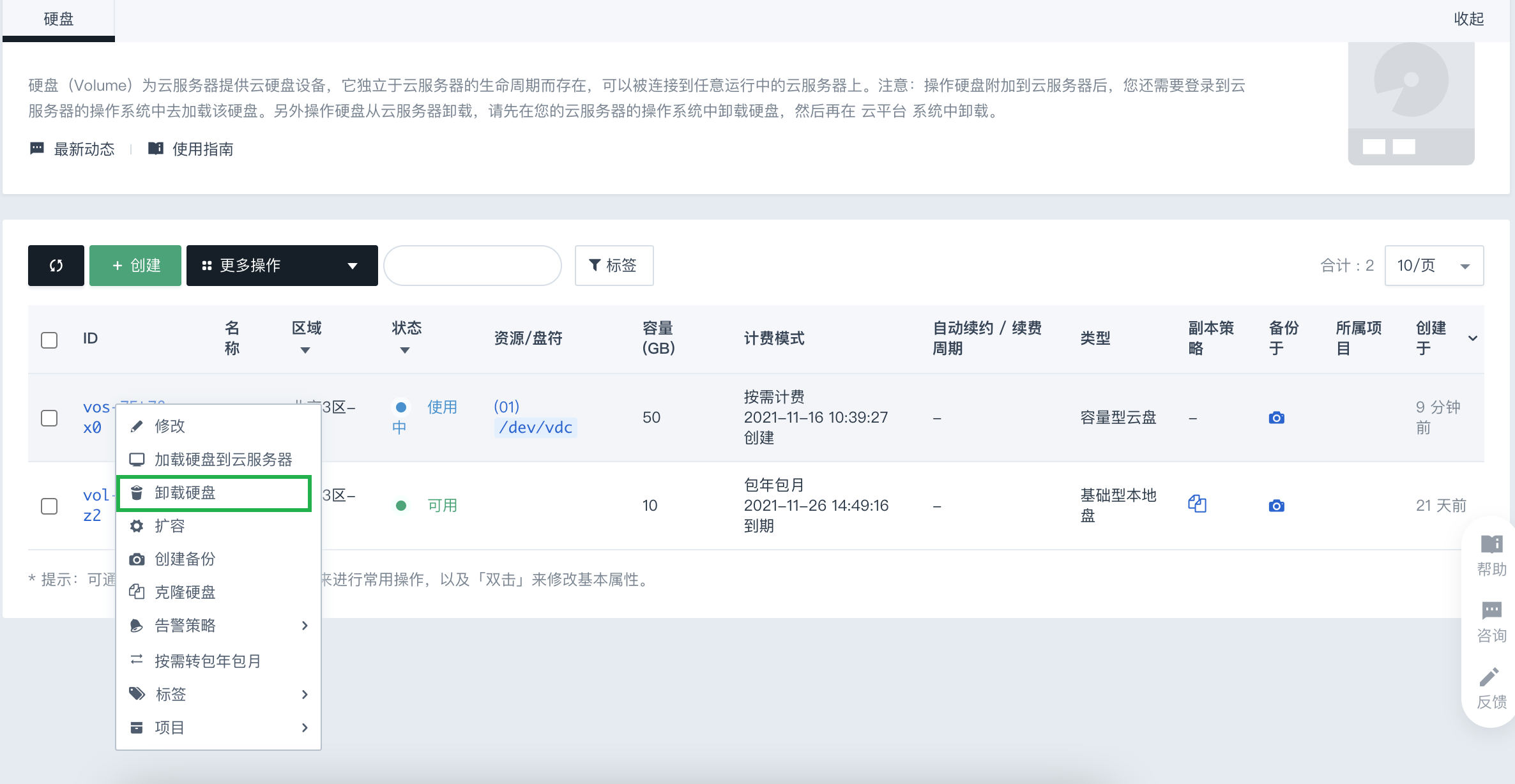This screenshot has width=1515, height=784.
Task: Open the 状态 column filter arrow
Action: 404,351
